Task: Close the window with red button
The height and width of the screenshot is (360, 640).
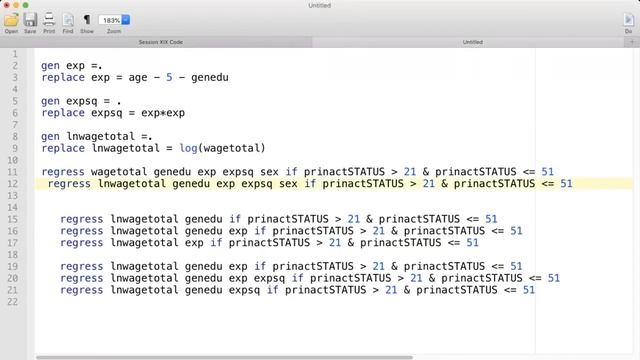Action: [7, 5]
